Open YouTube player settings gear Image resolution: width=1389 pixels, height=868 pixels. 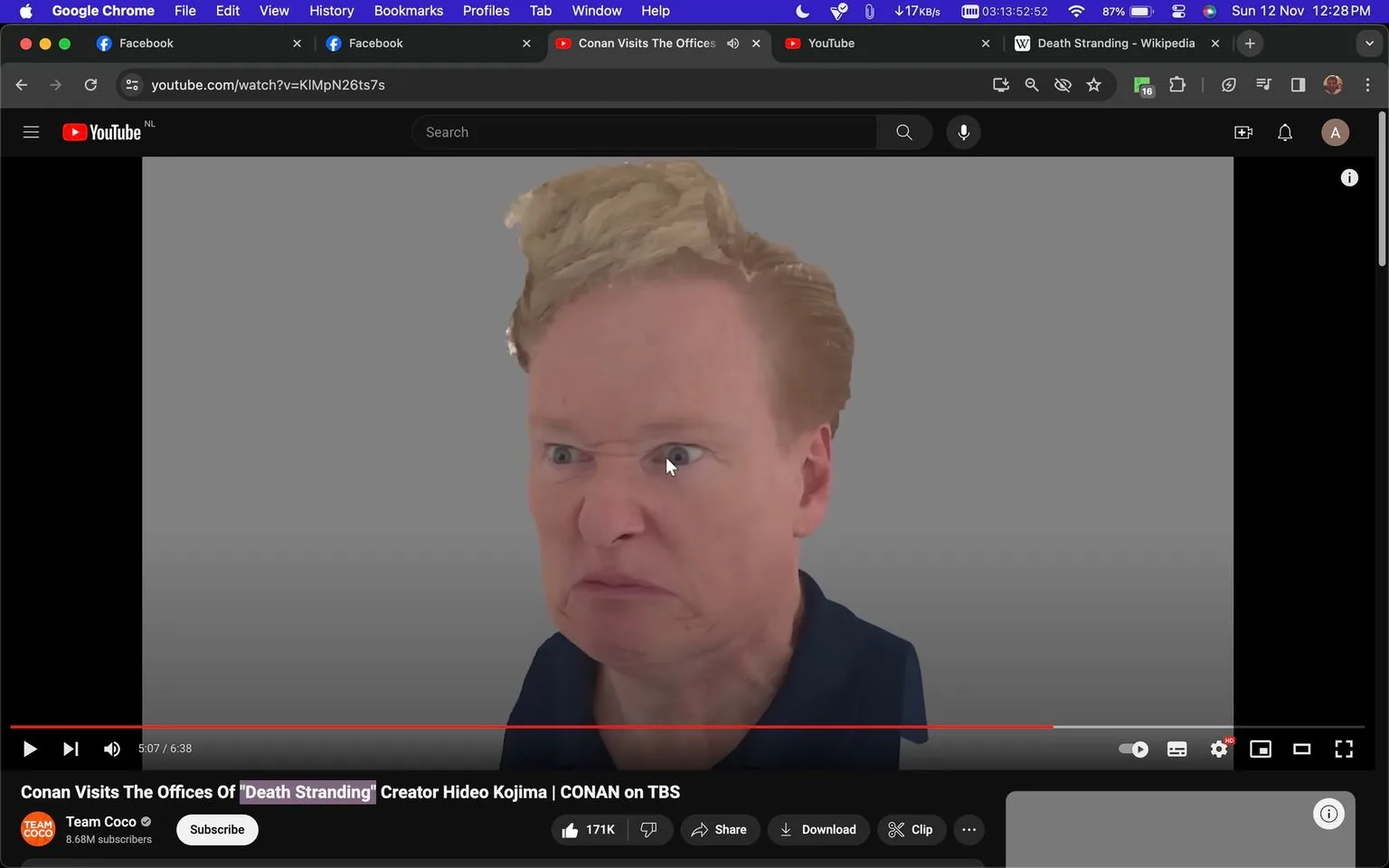click(1218, 749)
